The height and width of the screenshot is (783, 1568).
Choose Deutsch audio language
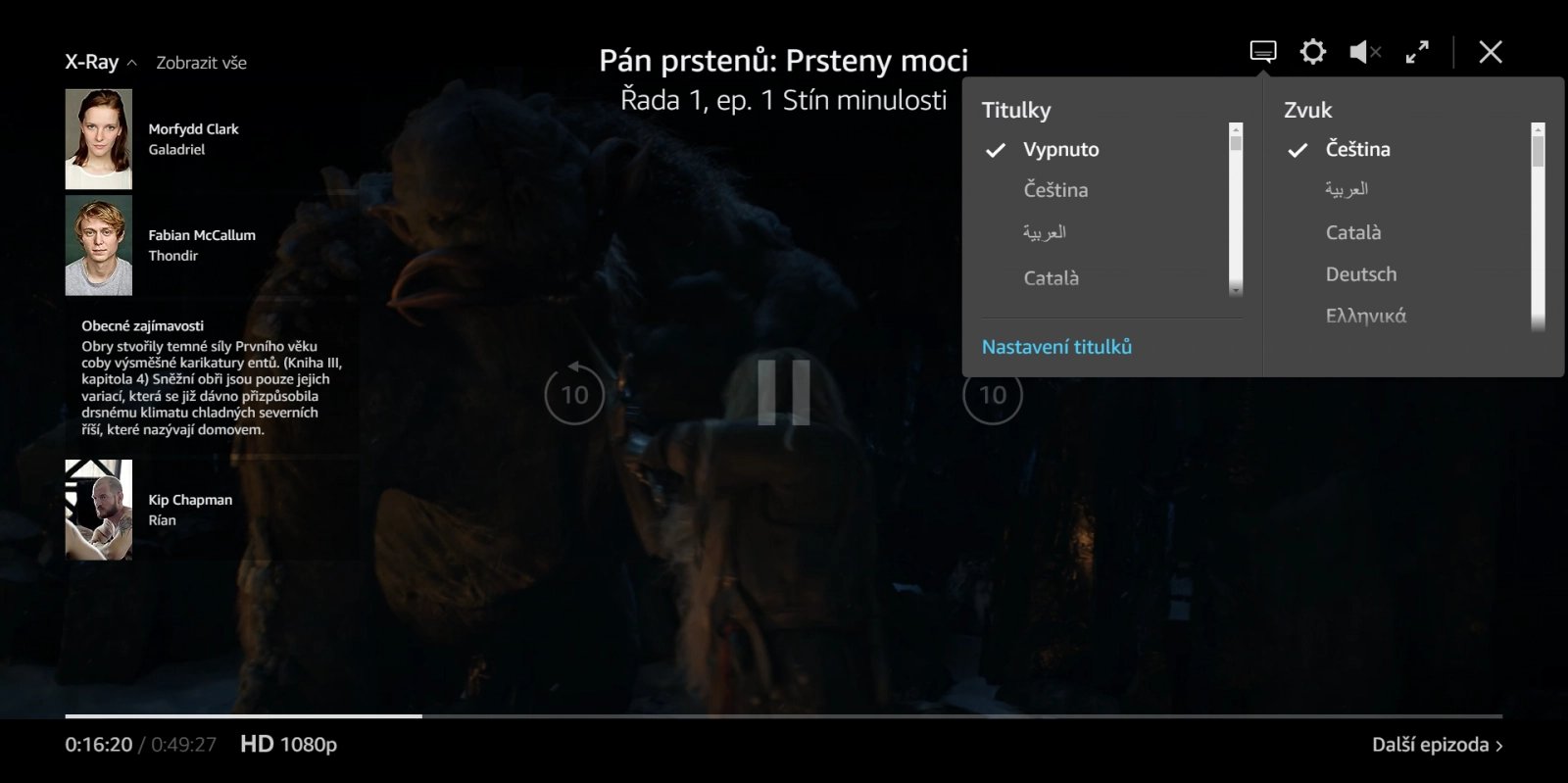pyautogui.click(x=1360, y=274)
